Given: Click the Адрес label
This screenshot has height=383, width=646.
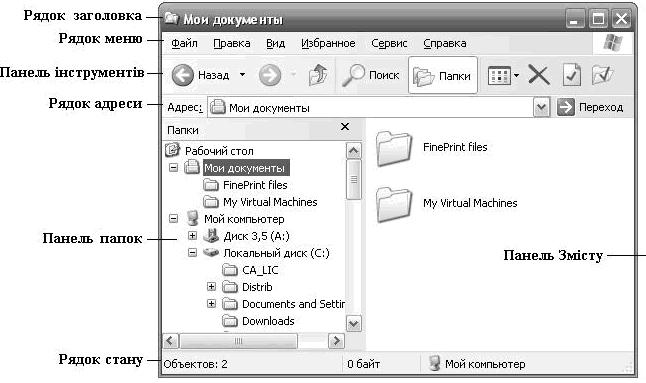Looking at the screenshot, I should pyautogui.click(x=185, y=107).
